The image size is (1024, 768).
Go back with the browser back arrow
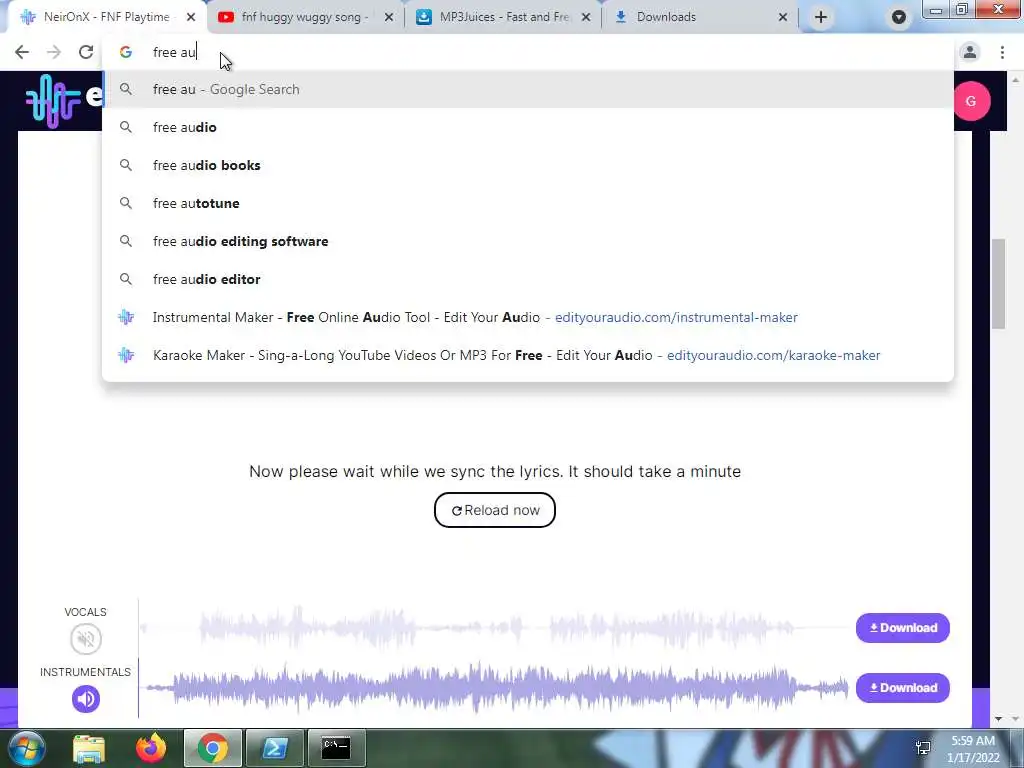(x=22, y=52)
